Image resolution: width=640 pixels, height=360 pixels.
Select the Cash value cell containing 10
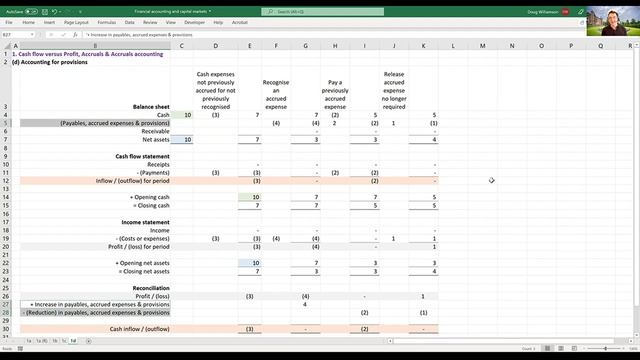coord(182,115)
